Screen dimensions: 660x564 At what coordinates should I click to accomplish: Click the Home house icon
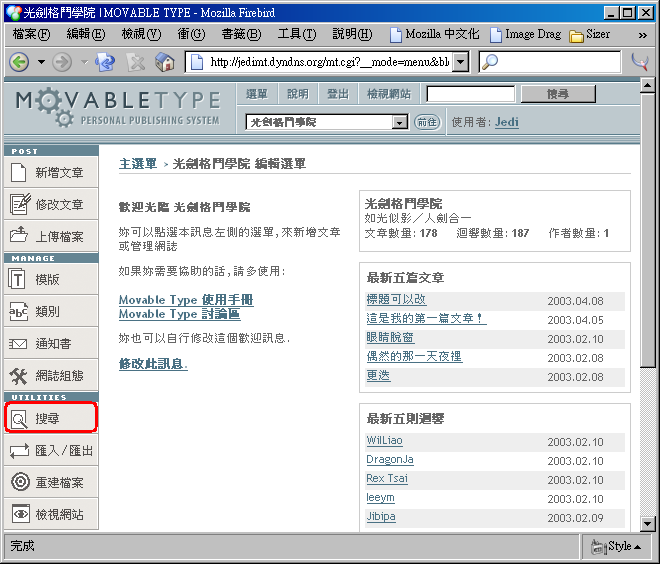point(165,62)
